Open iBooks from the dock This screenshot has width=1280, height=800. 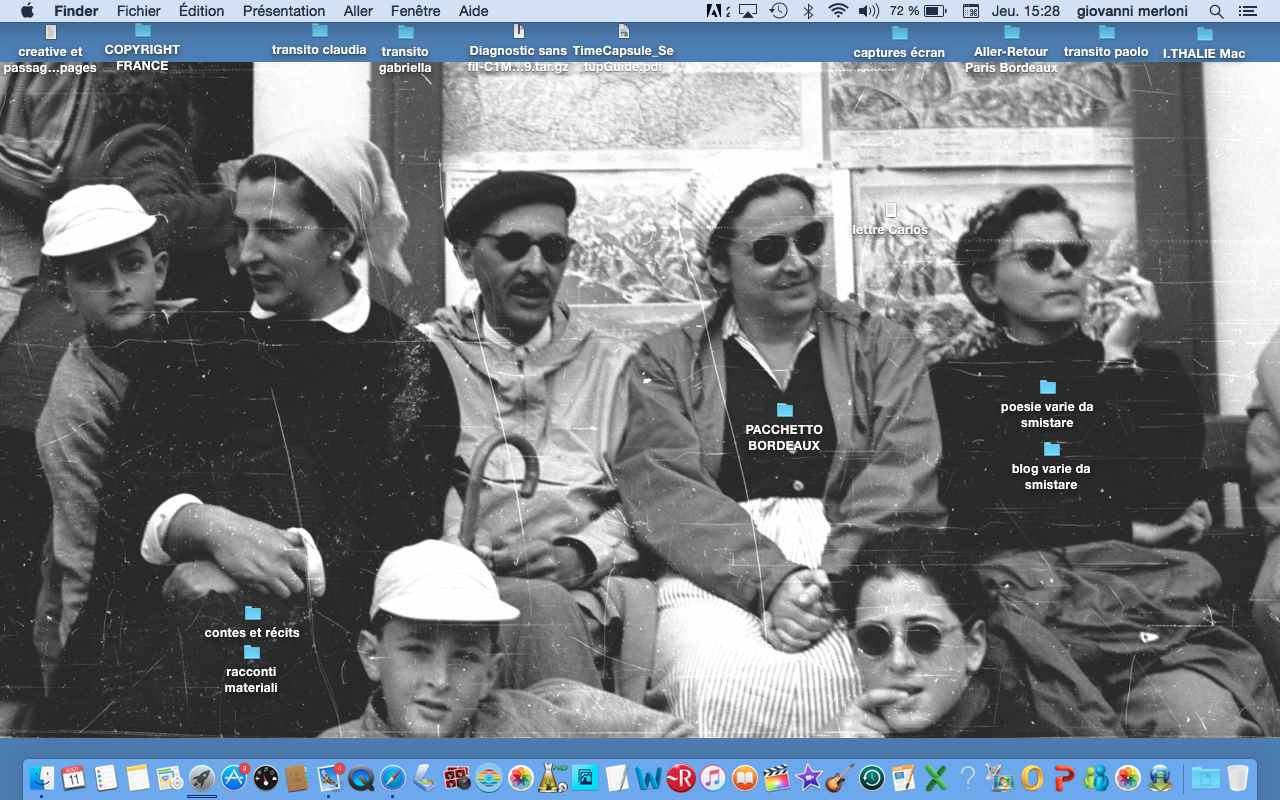[x=745, y=778]
